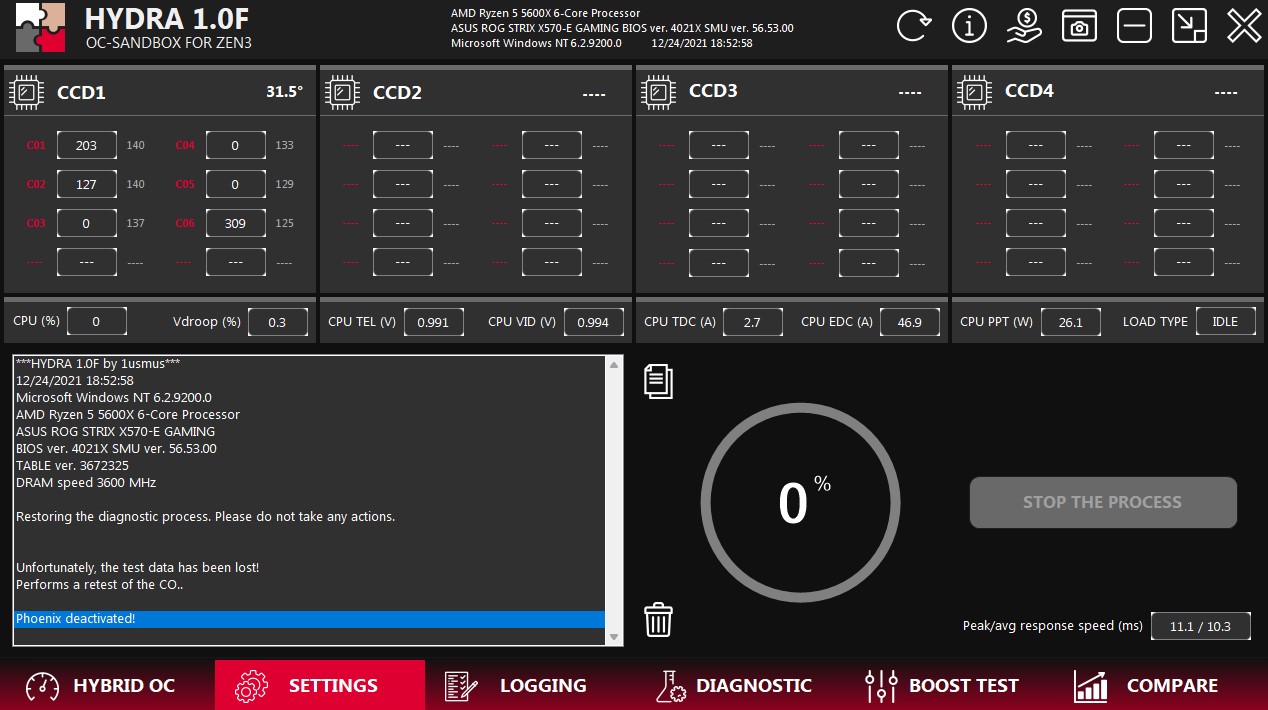Click the CCD3 panel title

(713, 91)
